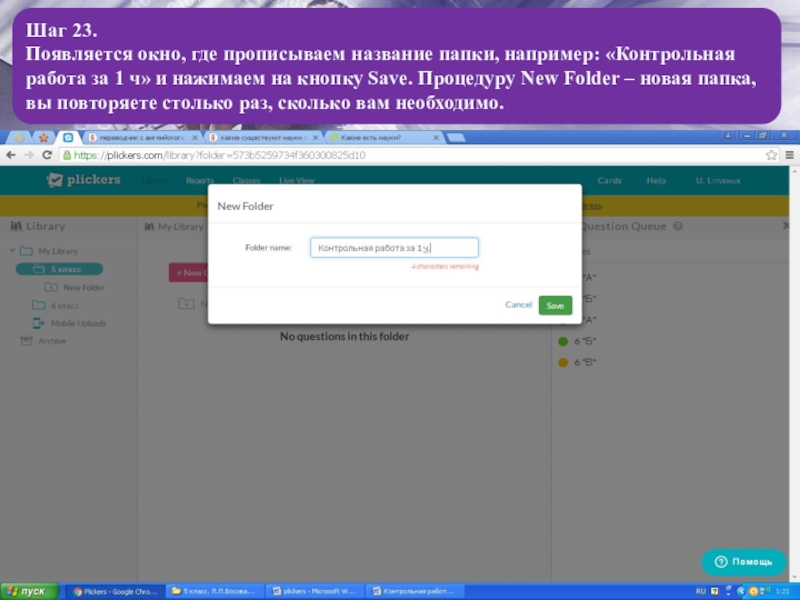Cancel the New Folder dialog
The image size is (800, 600).
[518, 305]
